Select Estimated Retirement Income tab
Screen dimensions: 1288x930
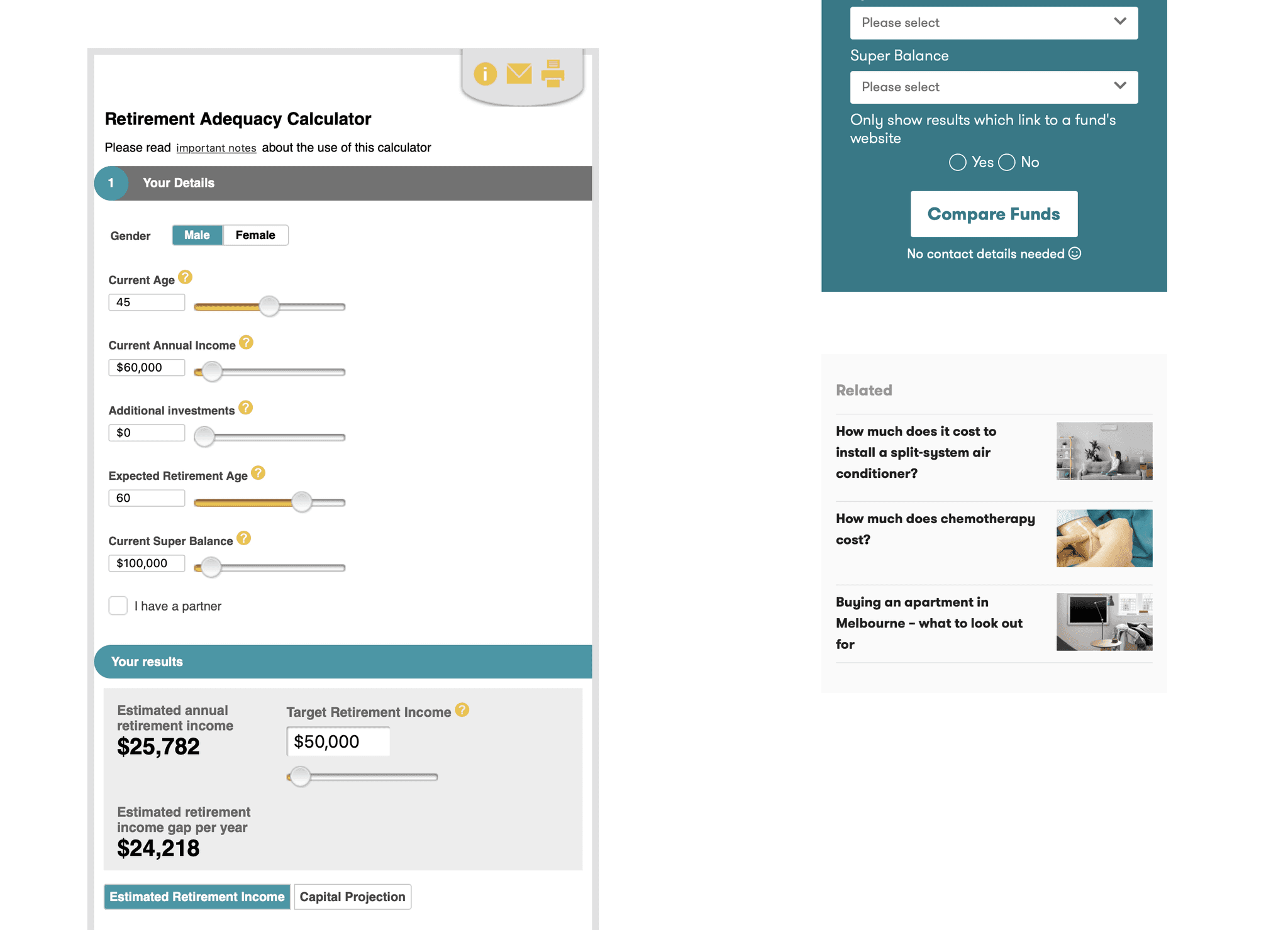point(197,897)
